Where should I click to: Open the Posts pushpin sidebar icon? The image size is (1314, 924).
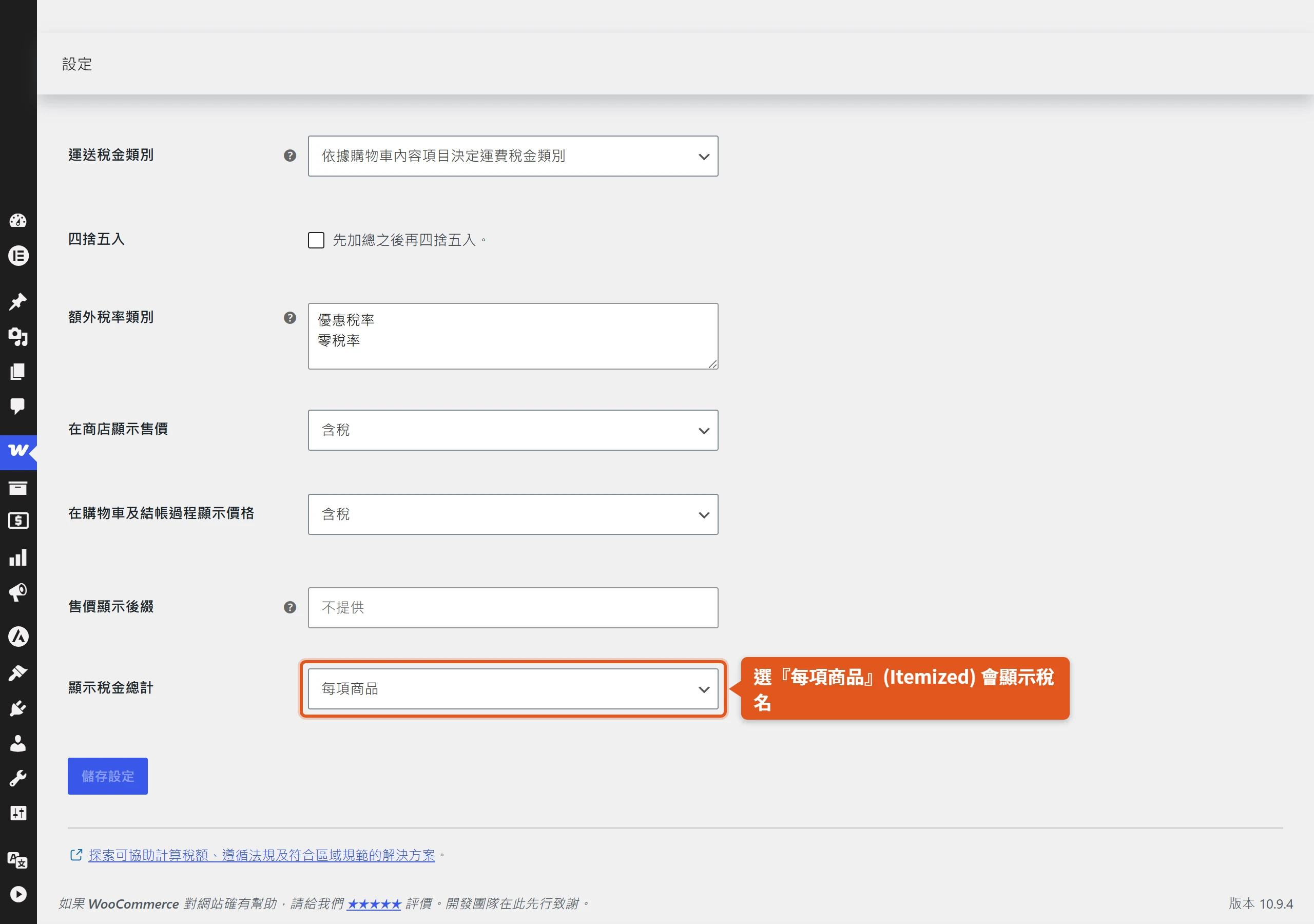[18, 301]
